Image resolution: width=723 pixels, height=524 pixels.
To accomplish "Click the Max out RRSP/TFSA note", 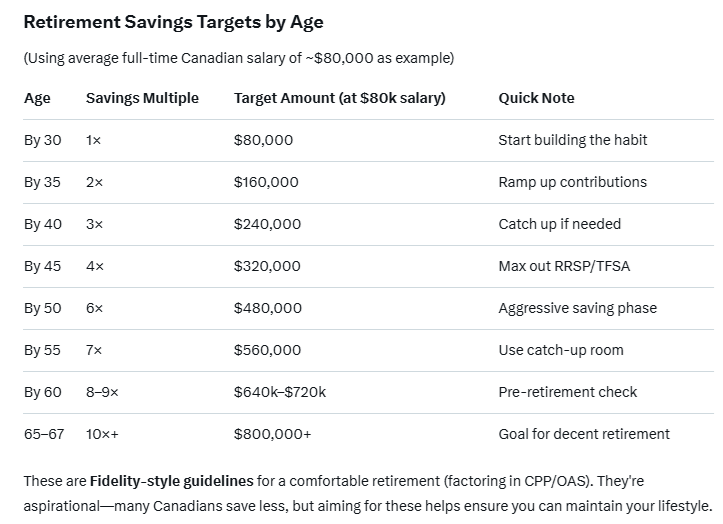I will (564, 266).
